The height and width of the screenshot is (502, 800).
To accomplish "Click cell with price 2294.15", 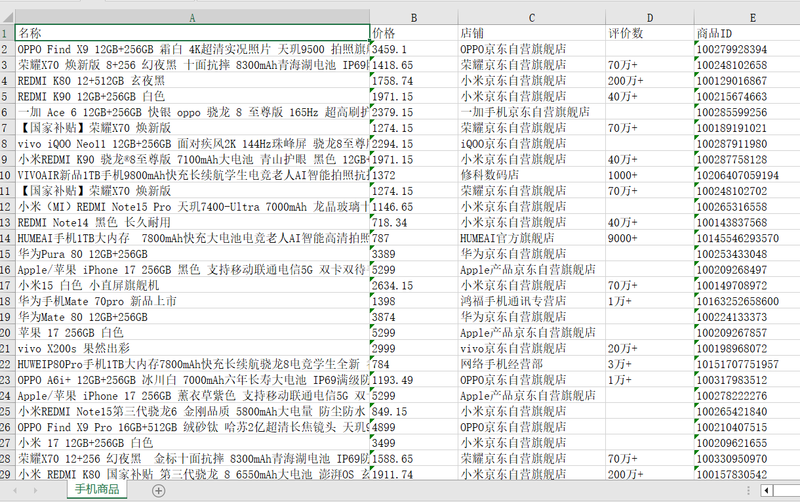I will [x=414, y=143].
